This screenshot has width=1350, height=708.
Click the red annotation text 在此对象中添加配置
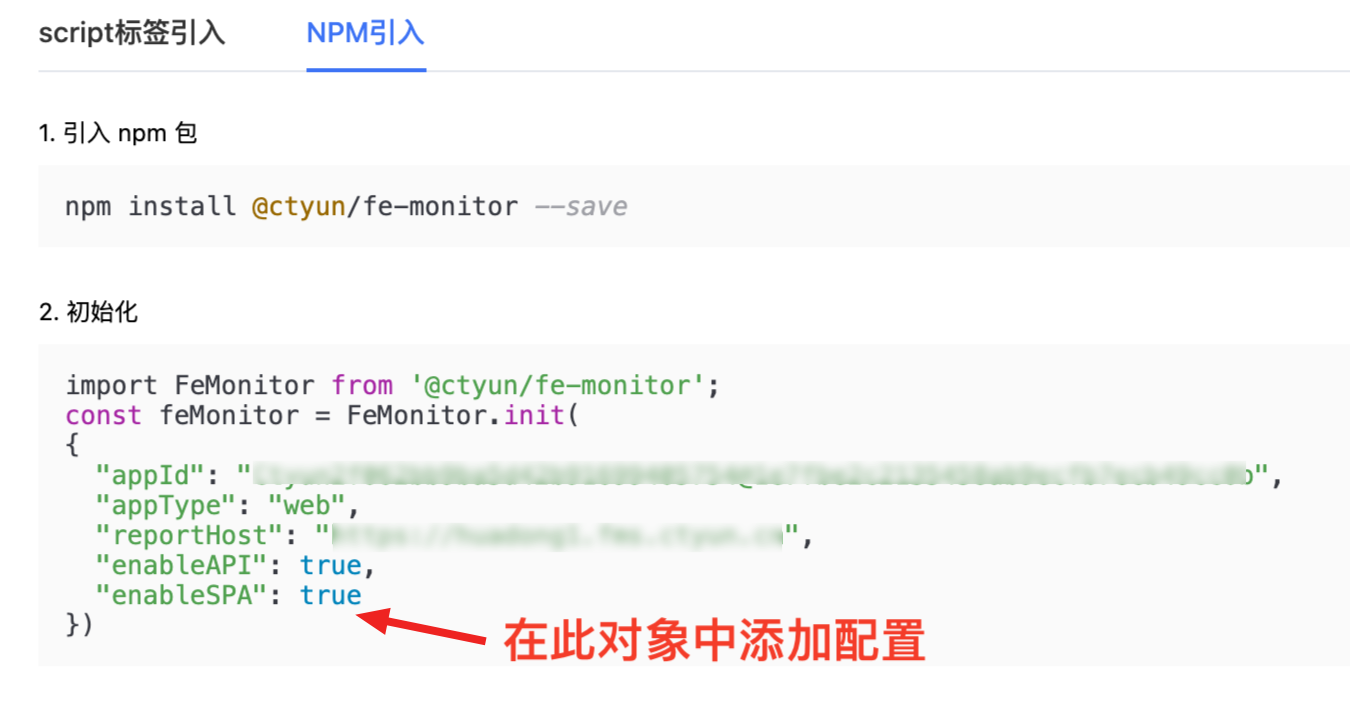[x=713, y=641]
